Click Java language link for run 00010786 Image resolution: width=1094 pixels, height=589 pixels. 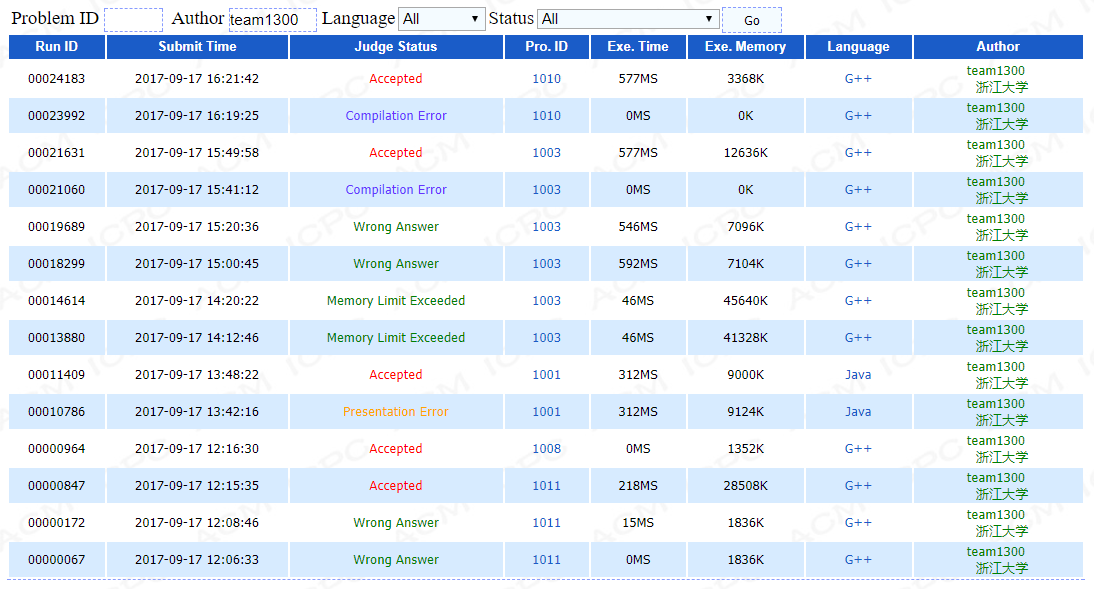coord(858,412)
